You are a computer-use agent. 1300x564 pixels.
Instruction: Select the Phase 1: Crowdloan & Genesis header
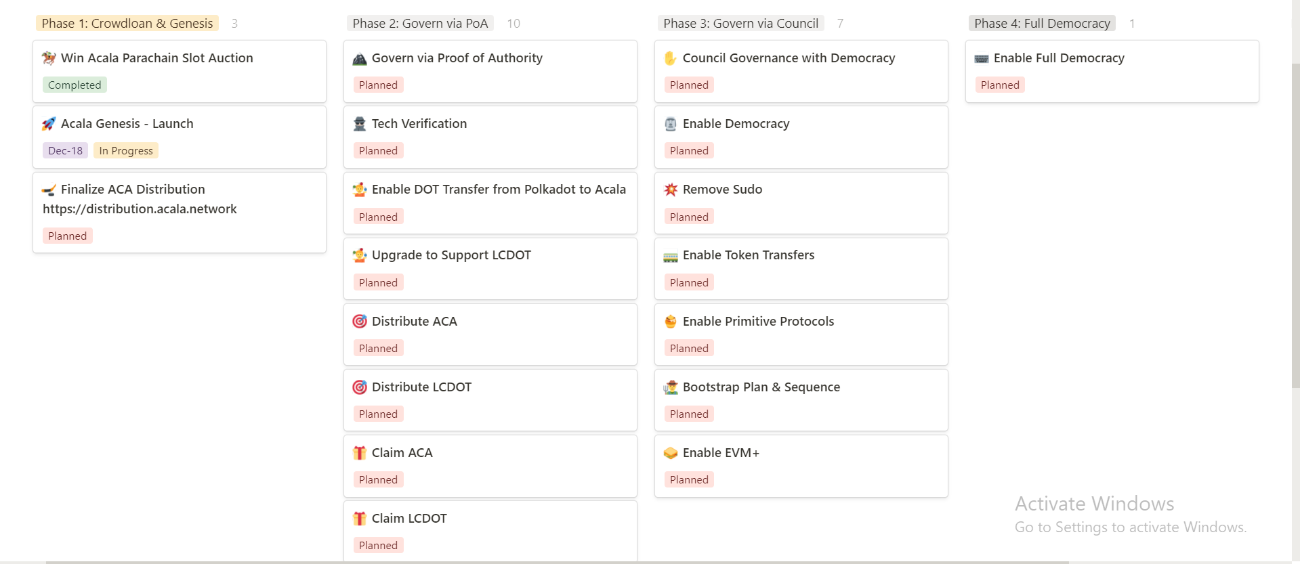(127, 23)
